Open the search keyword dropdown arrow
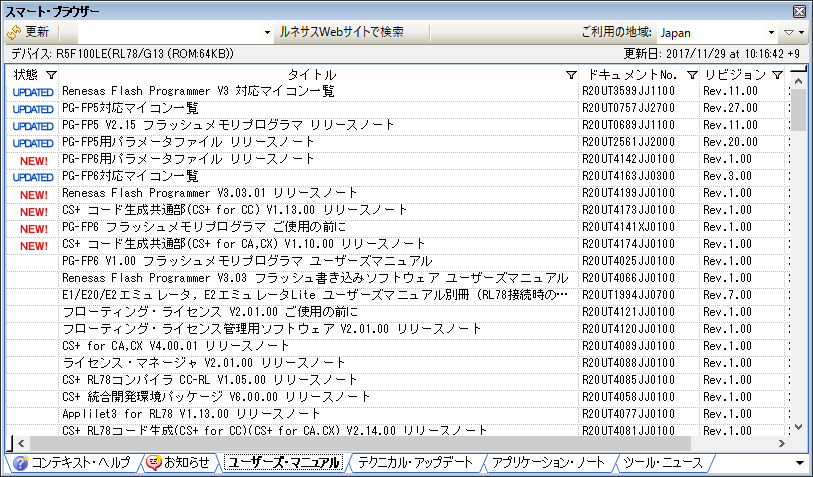 (267, 32)
